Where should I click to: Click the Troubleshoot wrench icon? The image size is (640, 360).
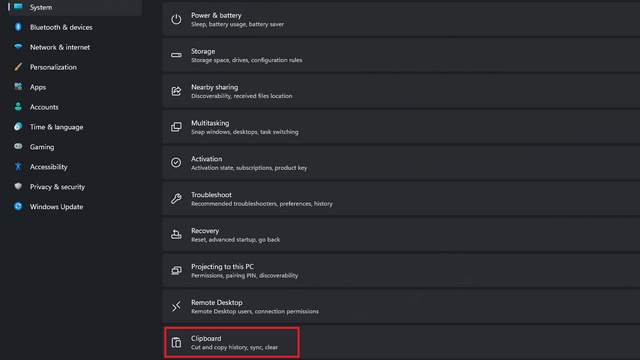point(176,199)
